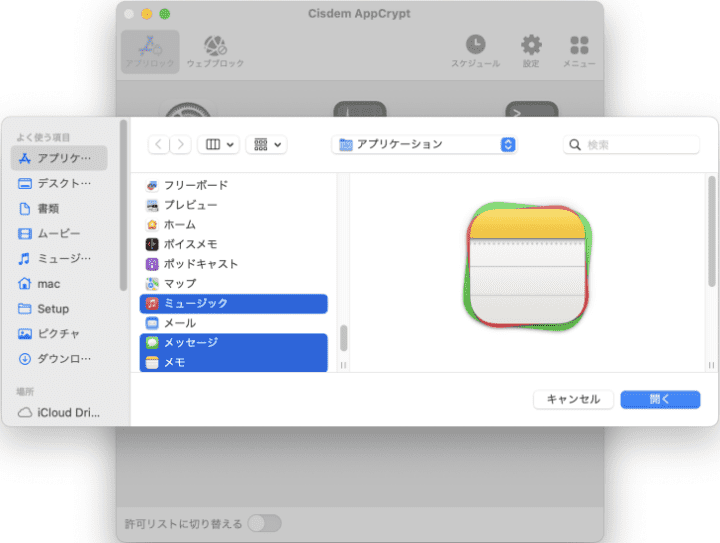
Task: Click the キャンセル button
Action: click(573, 399)
